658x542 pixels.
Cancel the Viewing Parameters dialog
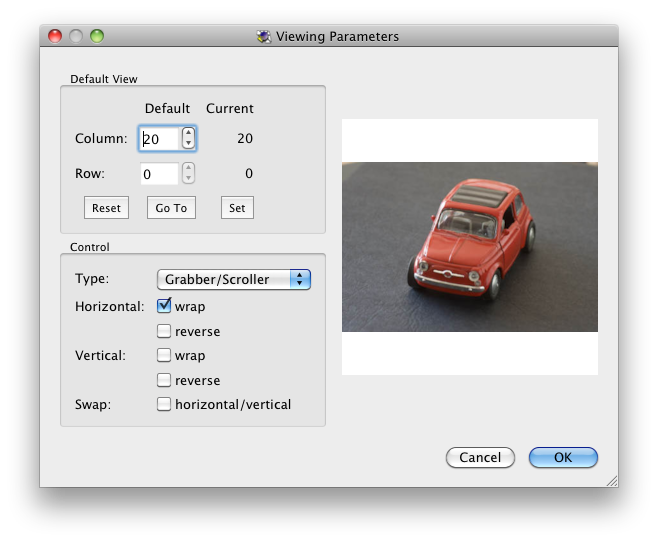pyautogui.click(x=480, y=457)
